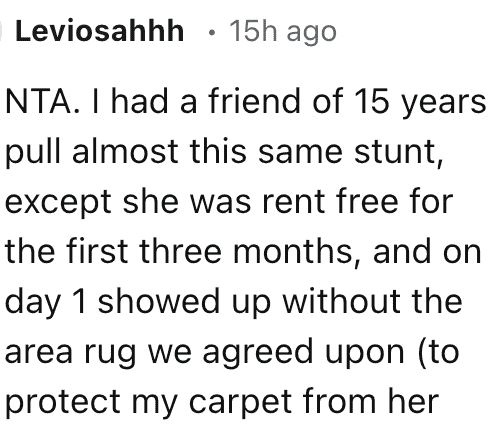The height and width of the screenshot is (427, 495).
Task: Click the text 'the first three months'
Action: 178,252
